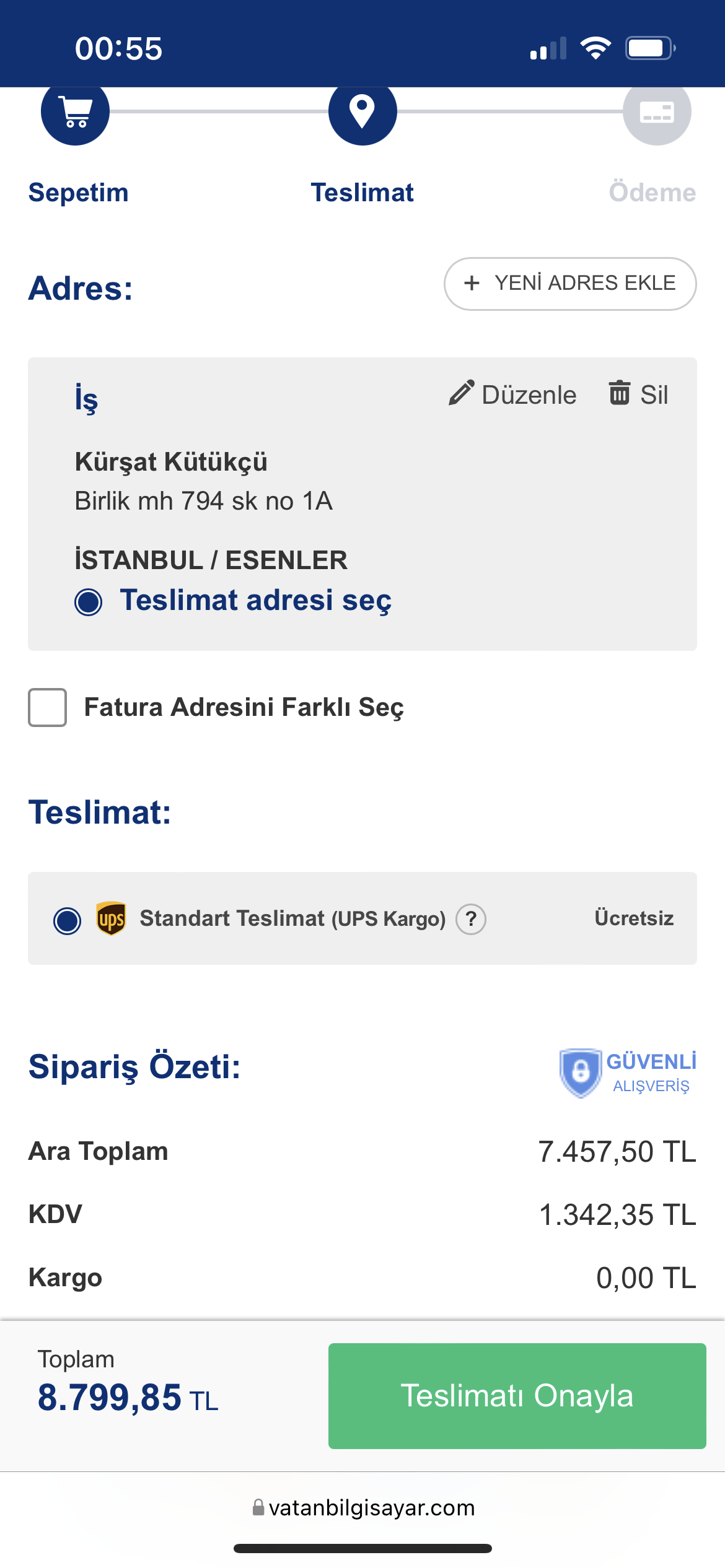Viewport: 725px width, 1568px height.
Task: Select the Teslimat adresi seç radio
Action: click(x=89, y=602)
